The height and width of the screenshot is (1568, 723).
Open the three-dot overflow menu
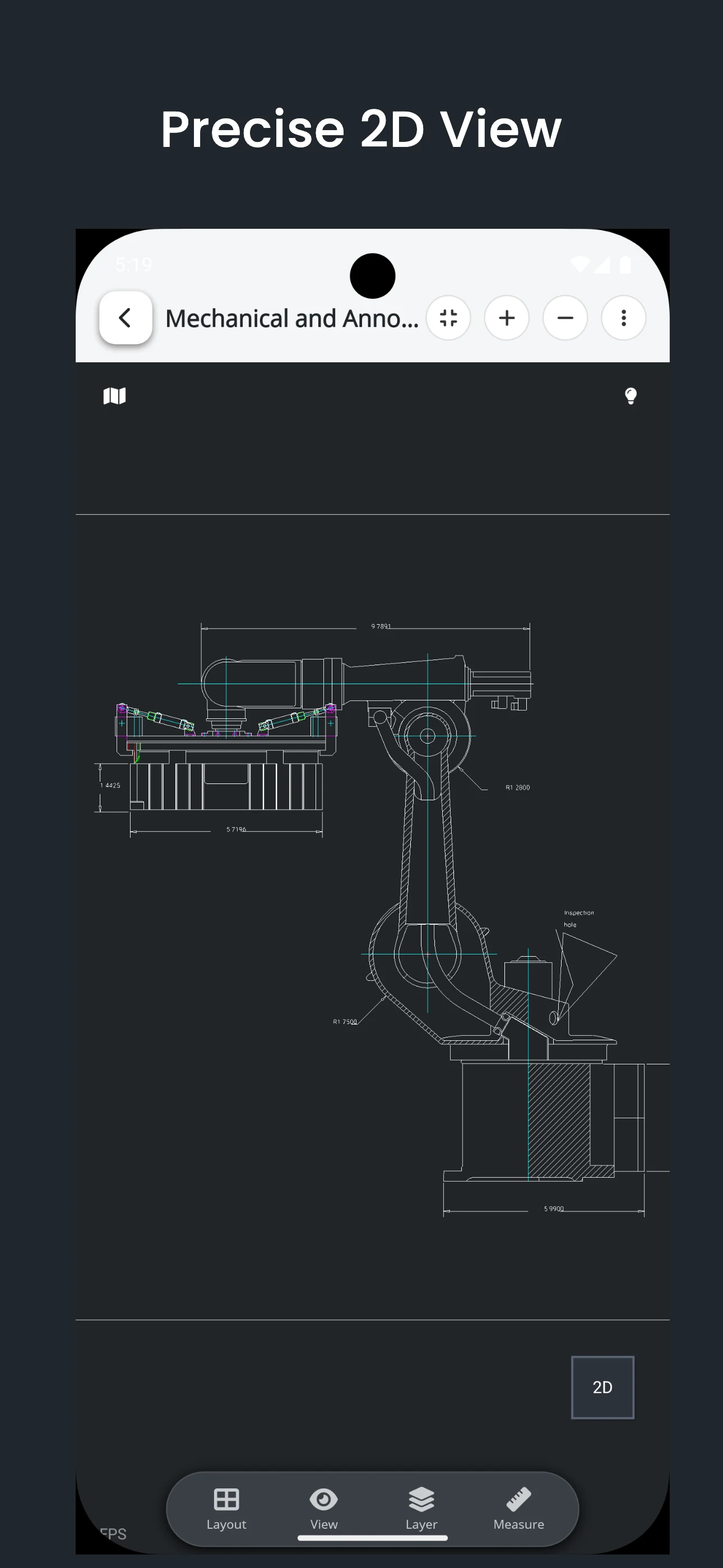coord(624,318)
